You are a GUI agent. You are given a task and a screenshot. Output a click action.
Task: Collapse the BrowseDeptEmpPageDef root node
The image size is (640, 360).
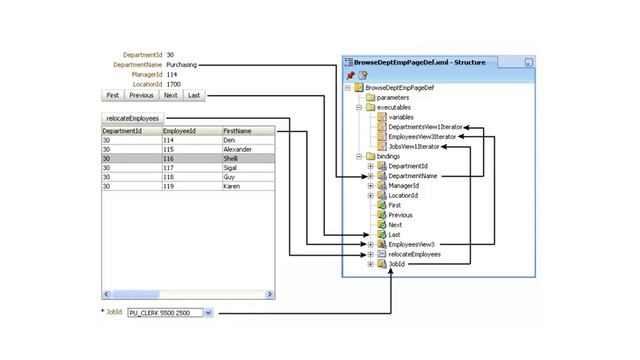(x=347, y=88)
